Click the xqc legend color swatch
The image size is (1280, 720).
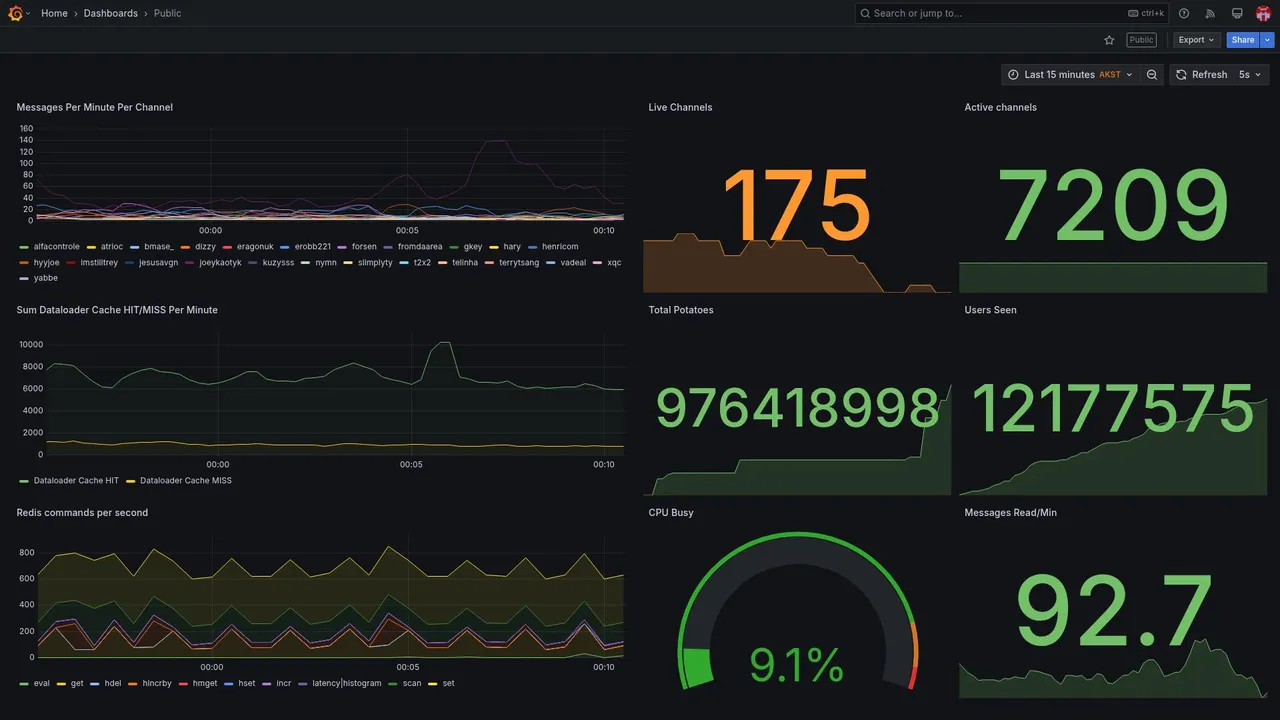tap(598, 263)
